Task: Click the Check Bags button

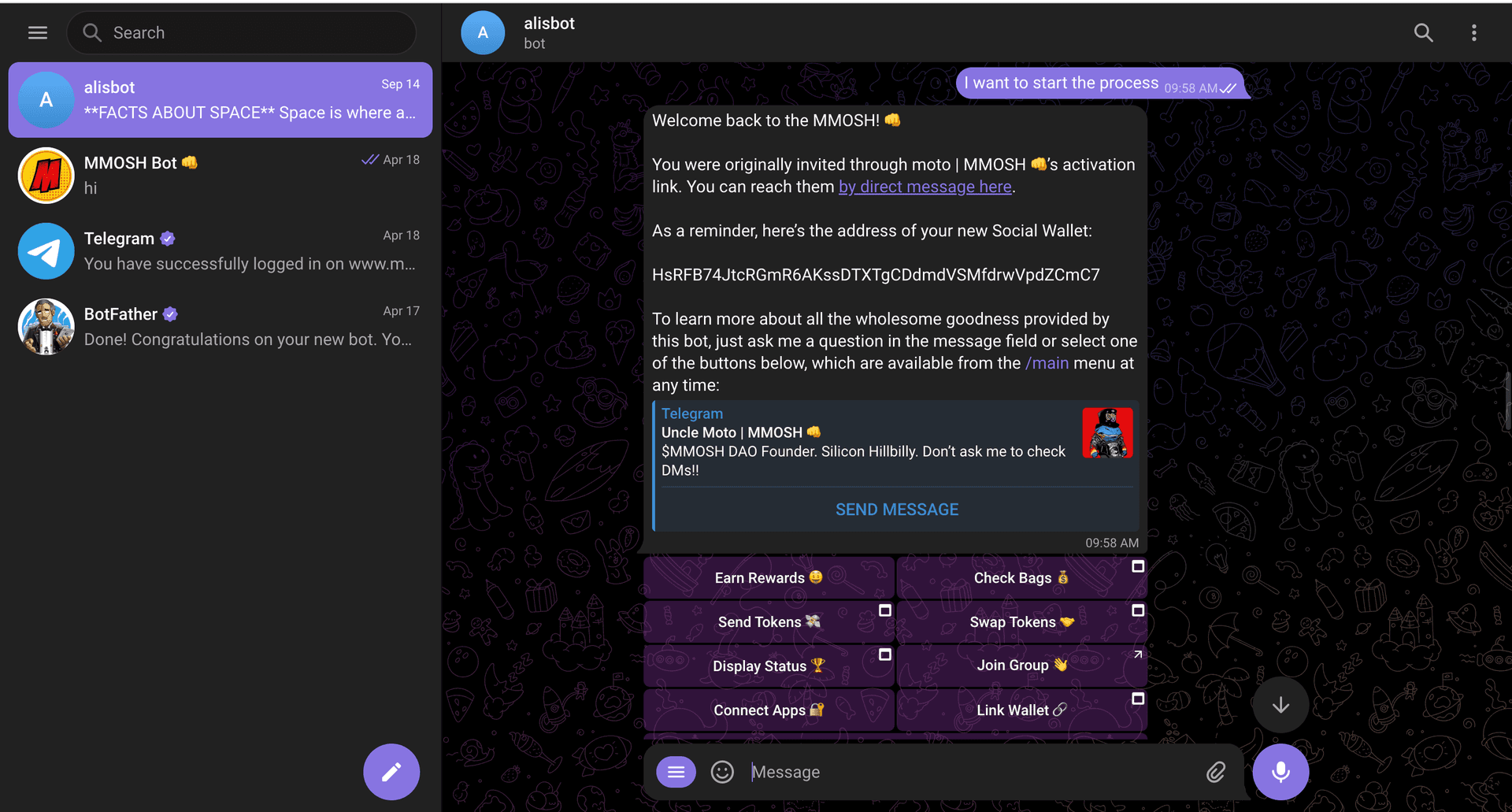Action: [x=1021, y=577]
